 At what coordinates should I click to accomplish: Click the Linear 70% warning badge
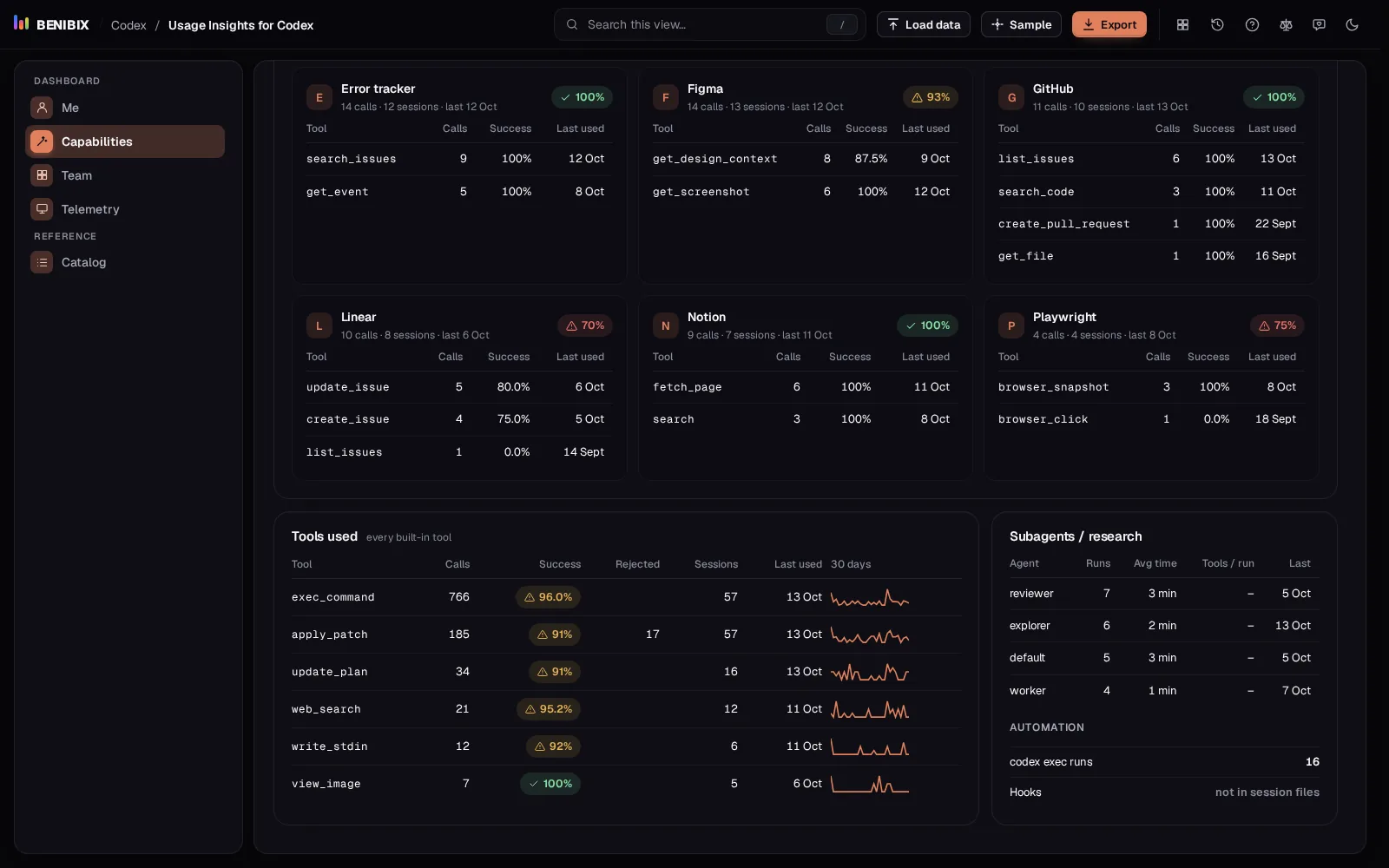click(585, 325)
